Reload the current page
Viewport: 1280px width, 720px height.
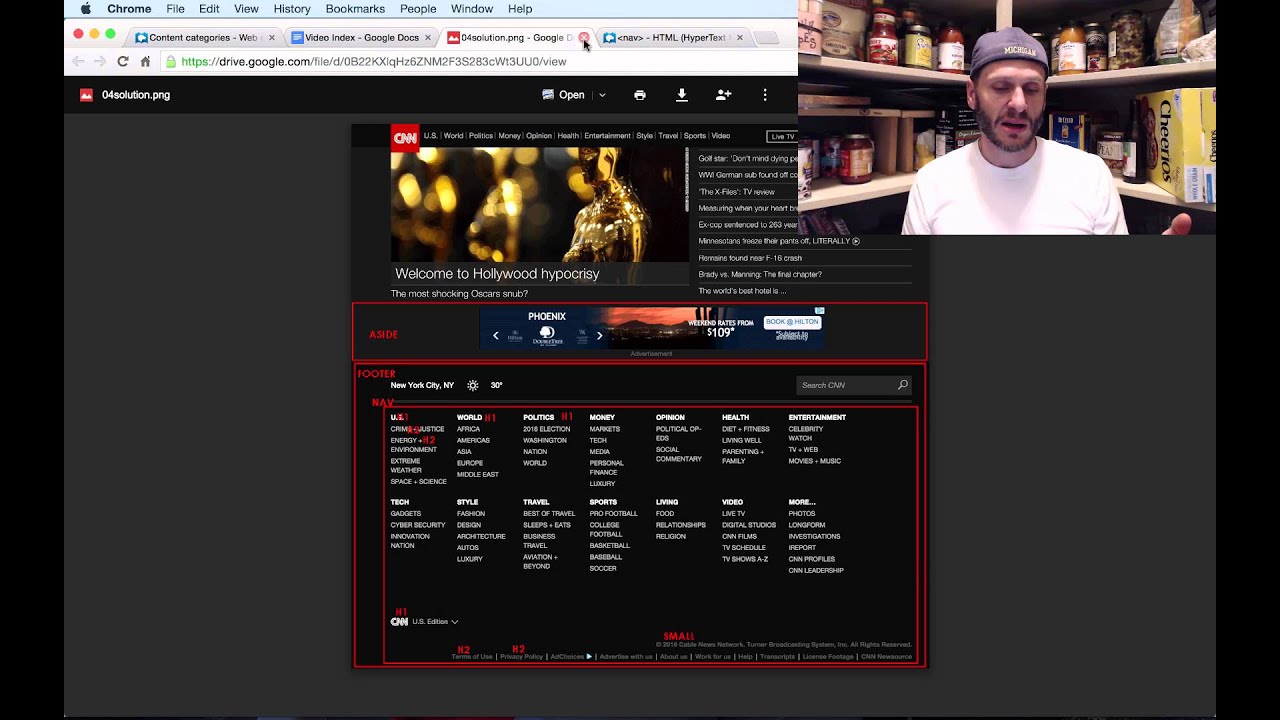123,62
